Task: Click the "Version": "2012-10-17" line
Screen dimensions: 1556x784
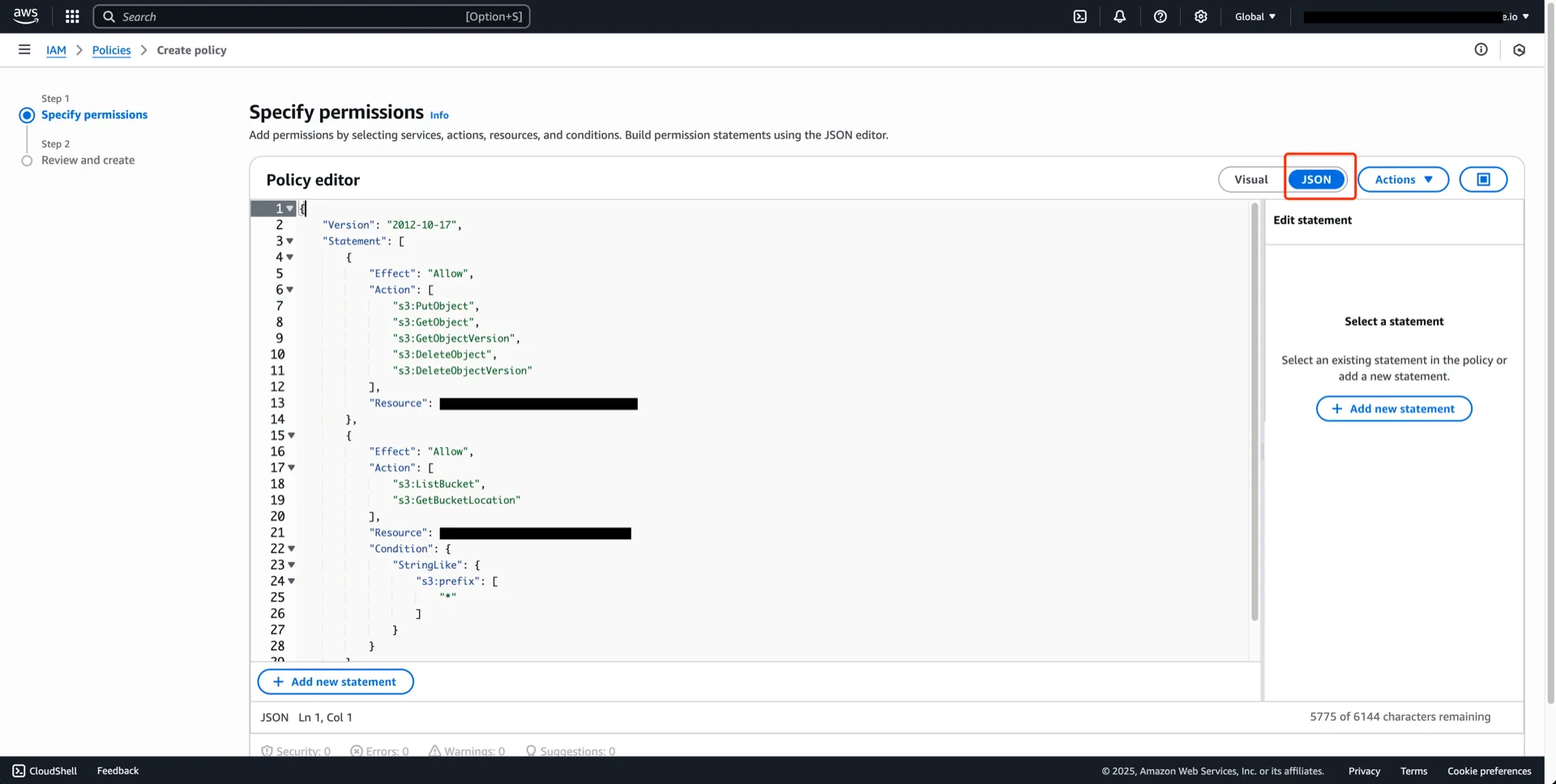Action: 392,225
